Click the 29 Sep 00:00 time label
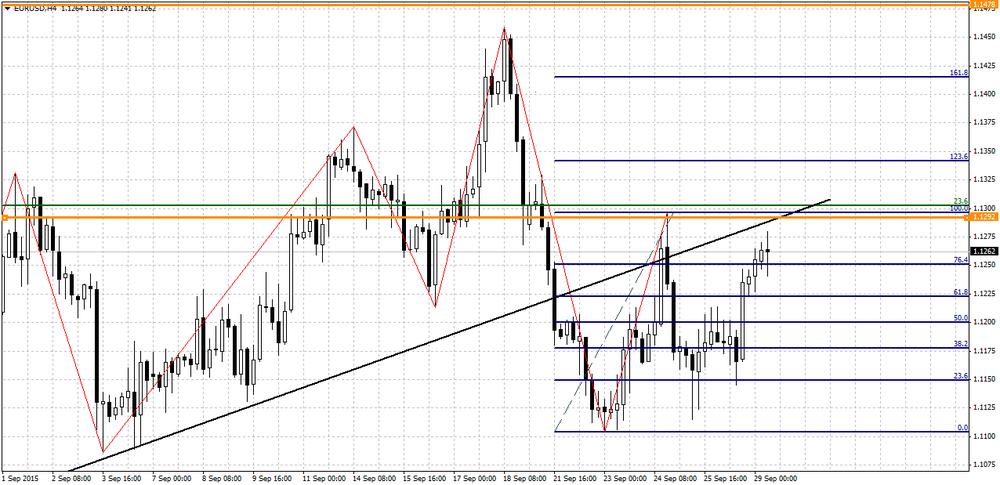Viewport: 1000px width, 485px height. [778, 477]
